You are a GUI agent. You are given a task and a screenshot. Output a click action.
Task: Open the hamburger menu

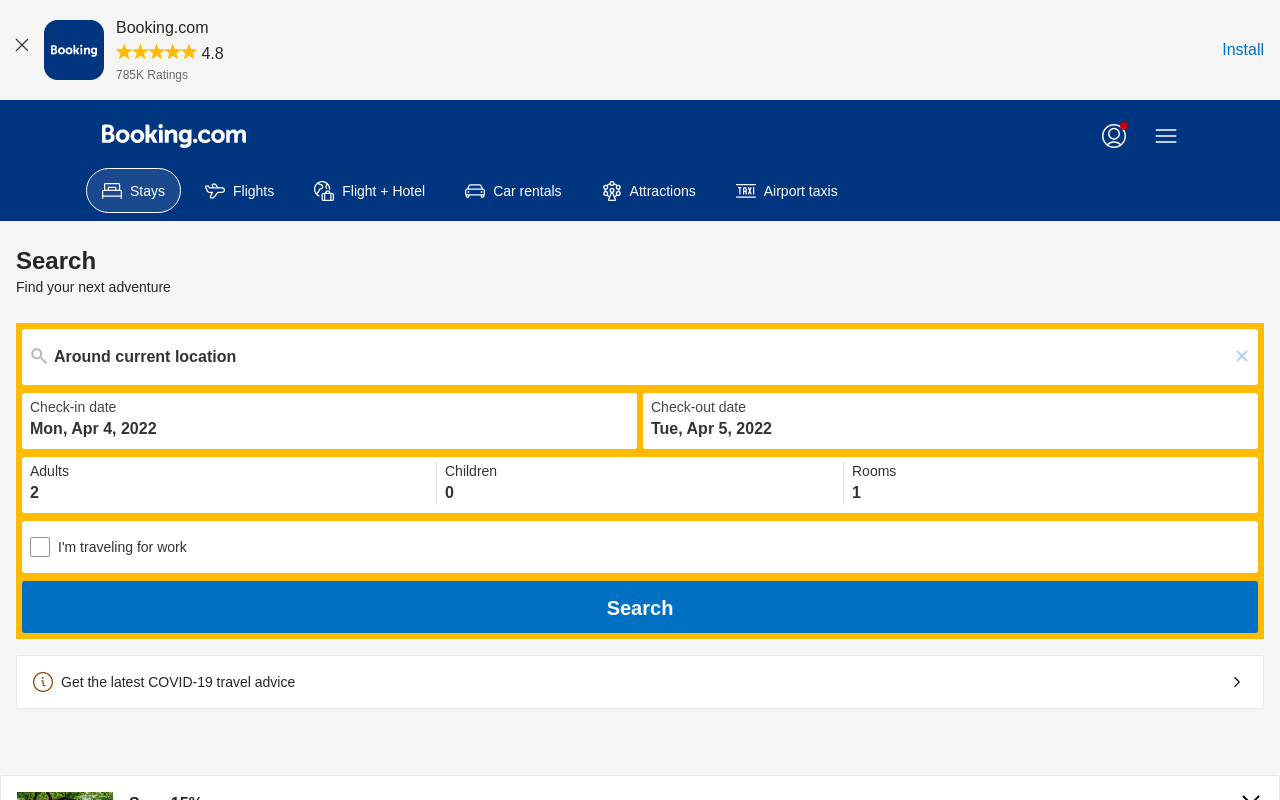[x=1166, y=136]
